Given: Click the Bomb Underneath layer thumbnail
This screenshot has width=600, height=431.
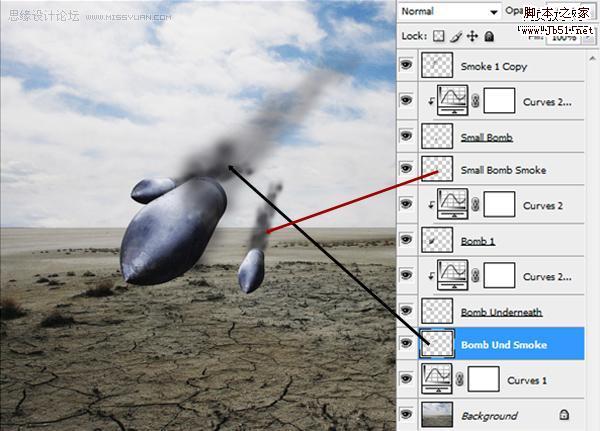Looking at the screenshot, I should click(437, 311).
